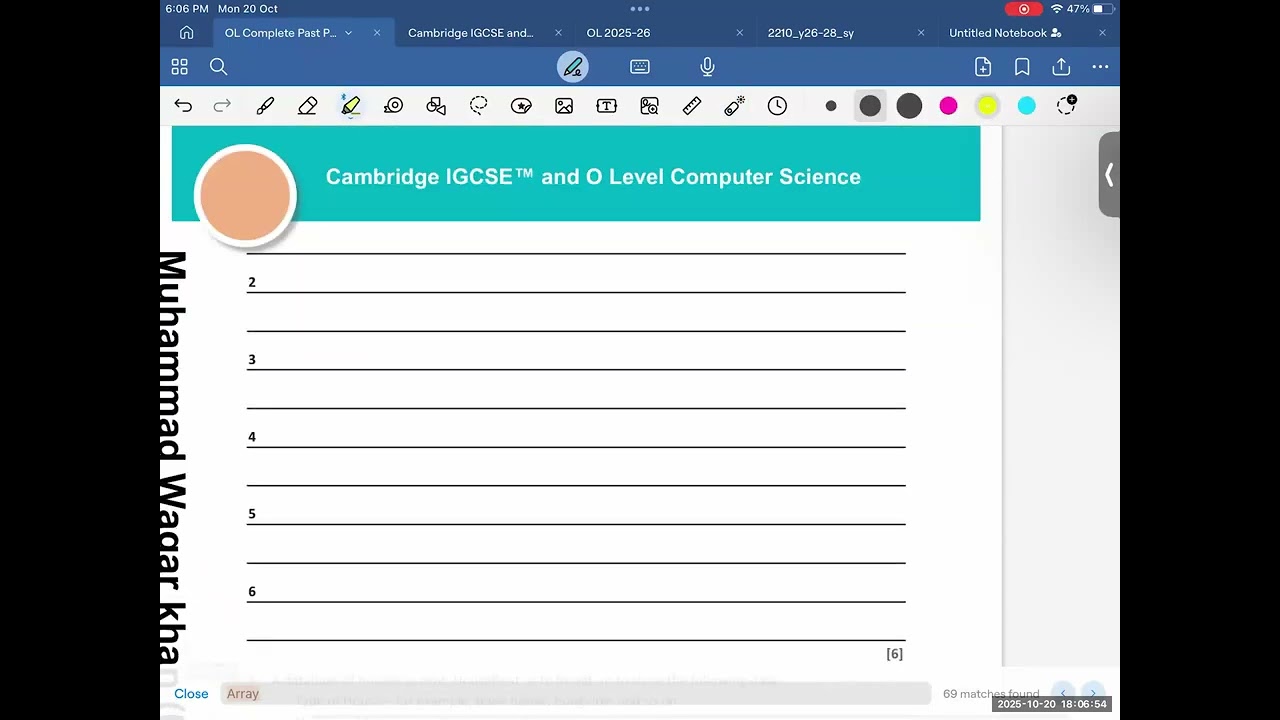
Task: Choose the smallest stroke thickness dot
Action: tap(831, 106)
